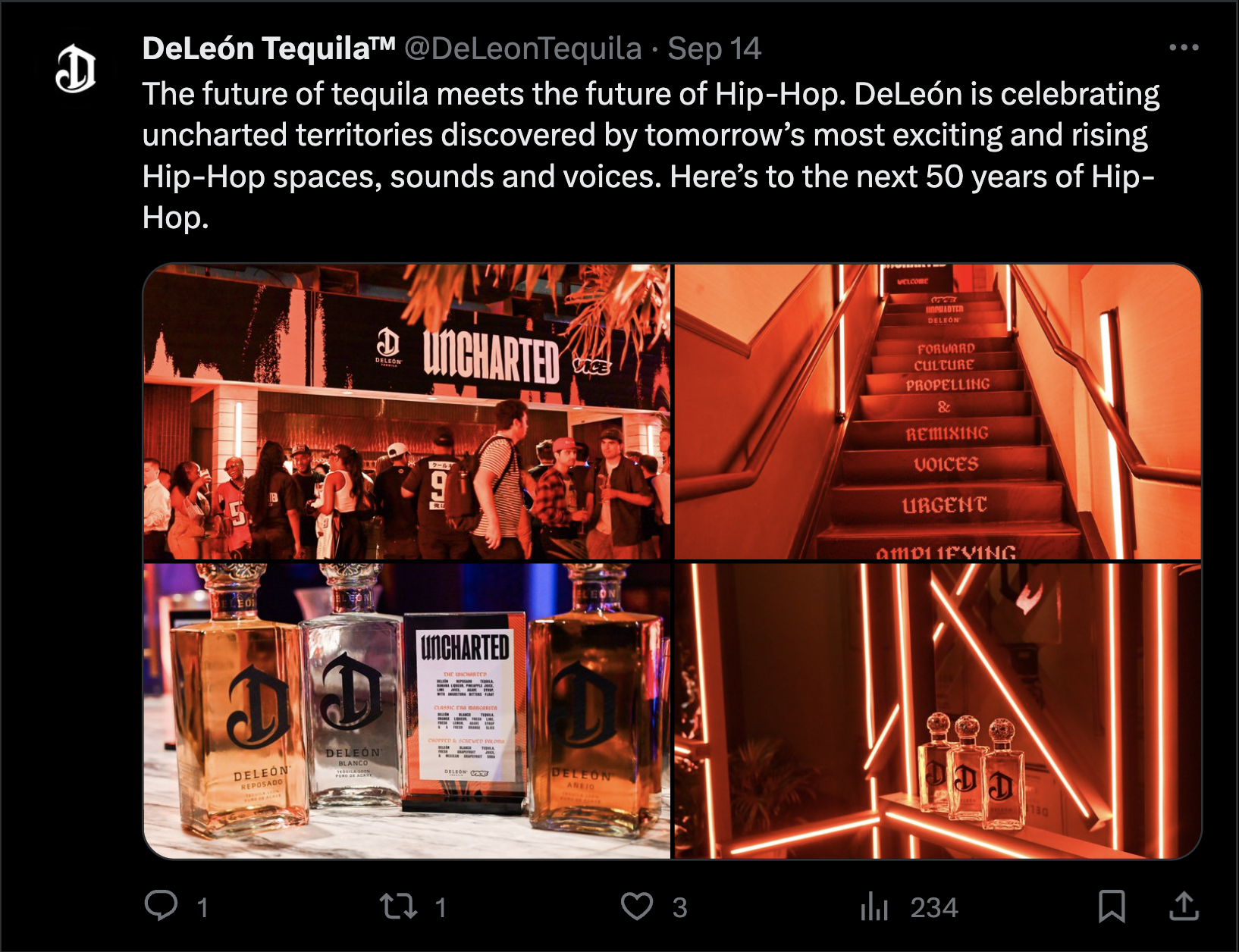Open the Sep 14 timestamp link
Screen dimensions: 1239x952
click(x=714, y=49)
